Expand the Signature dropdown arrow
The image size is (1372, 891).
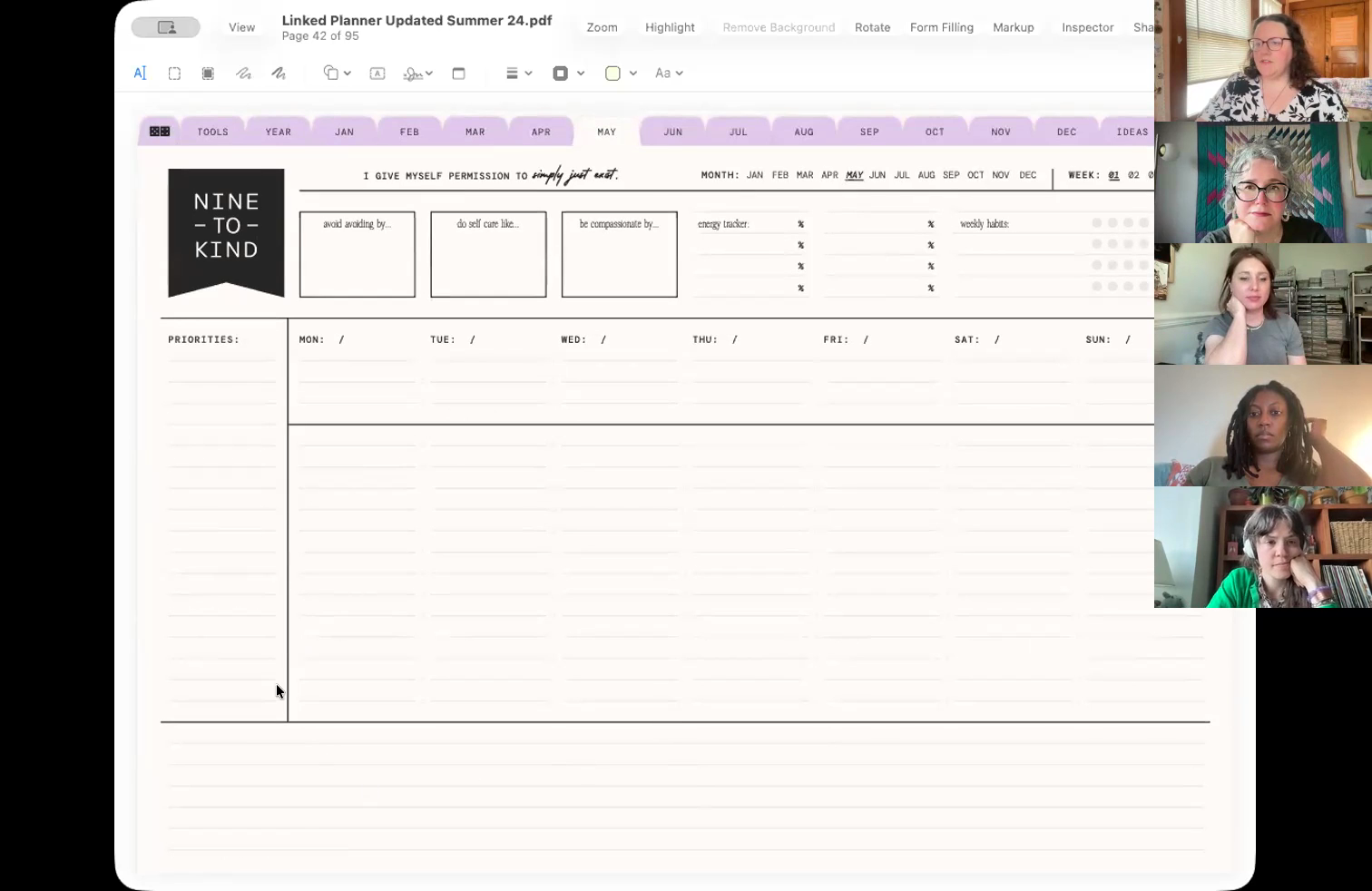point(429,73)
